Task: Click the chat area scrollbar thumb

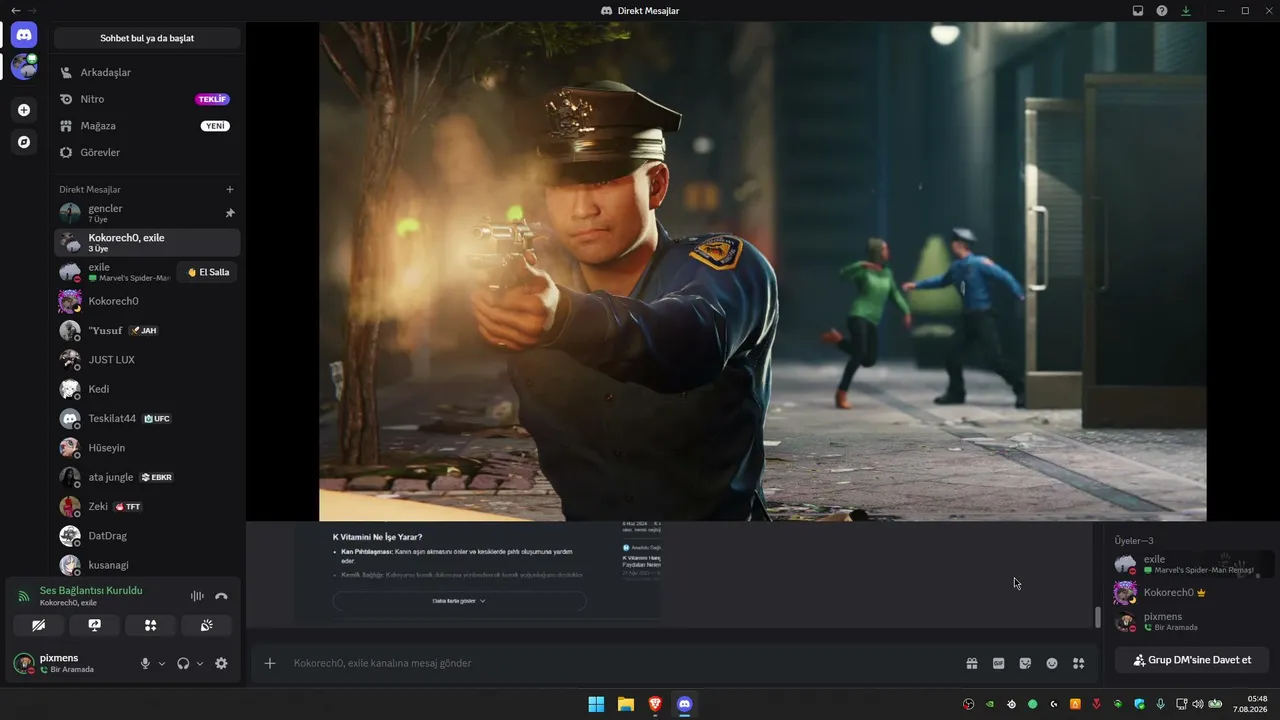Action: (x=1097, y=618)
